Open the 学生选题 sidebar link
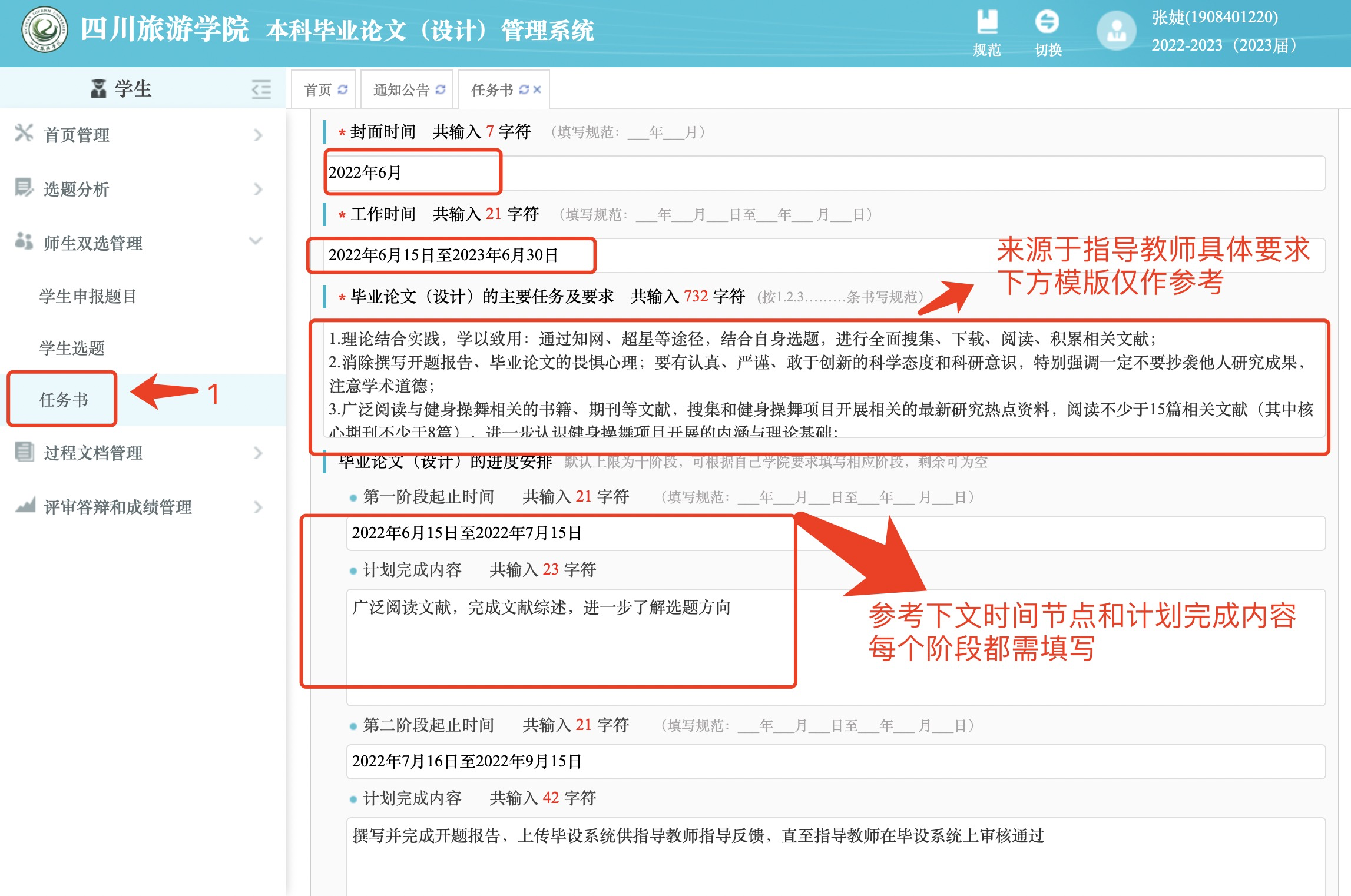 click(72, 348)
